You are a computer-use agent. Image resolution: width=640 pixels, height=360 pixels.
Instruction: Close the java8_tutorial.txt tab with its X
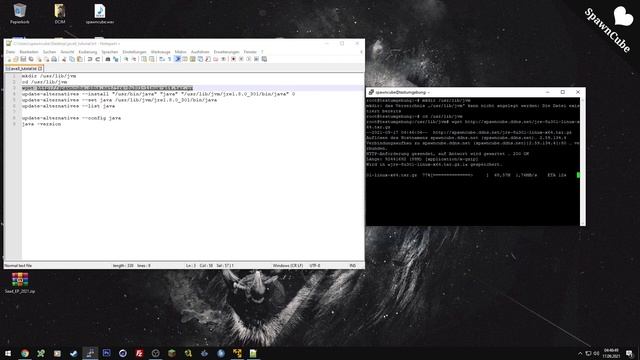[x=40, y=69]
